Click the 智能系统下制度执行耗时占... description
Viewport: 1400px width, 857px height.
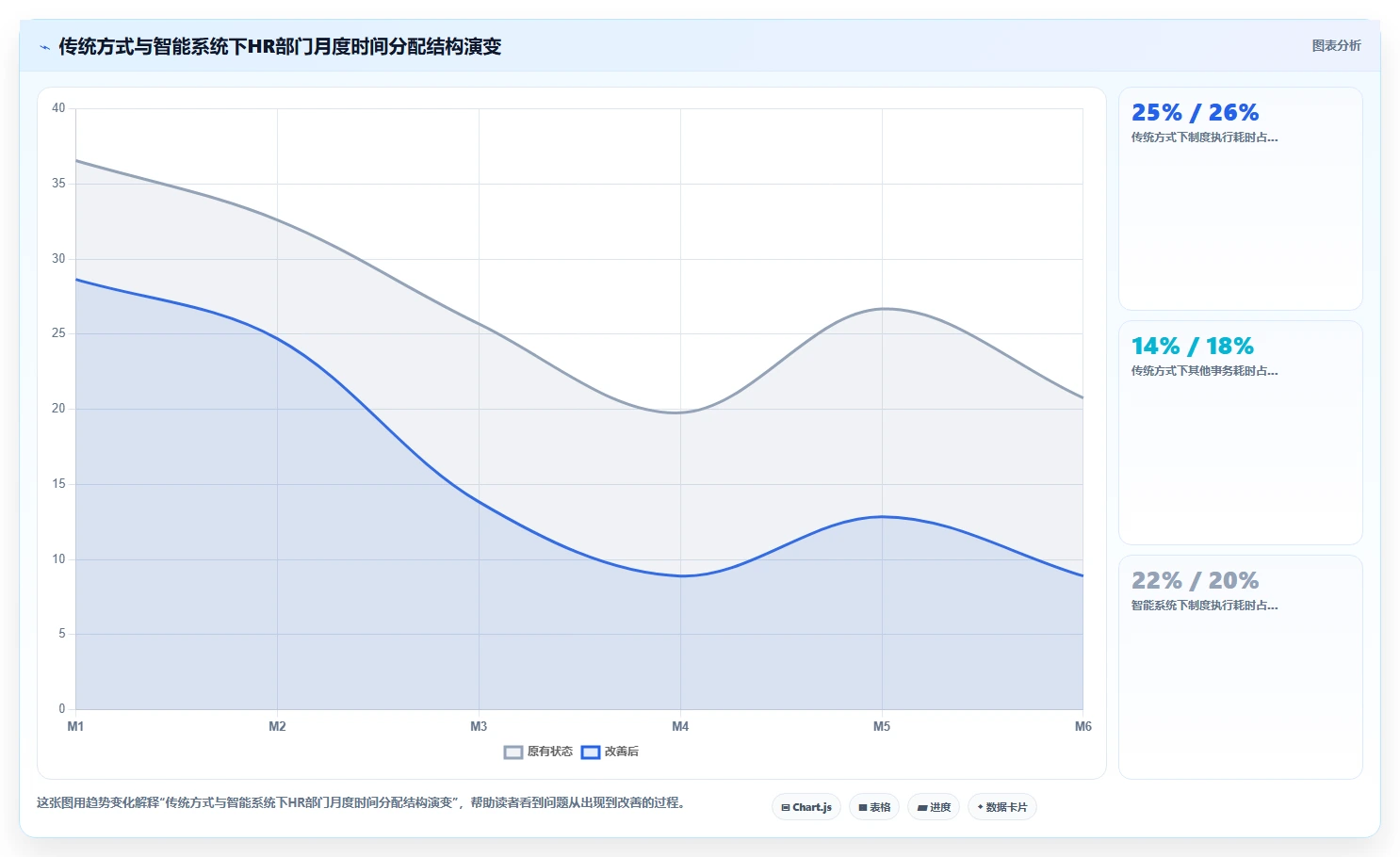[x=1204, y=606]
